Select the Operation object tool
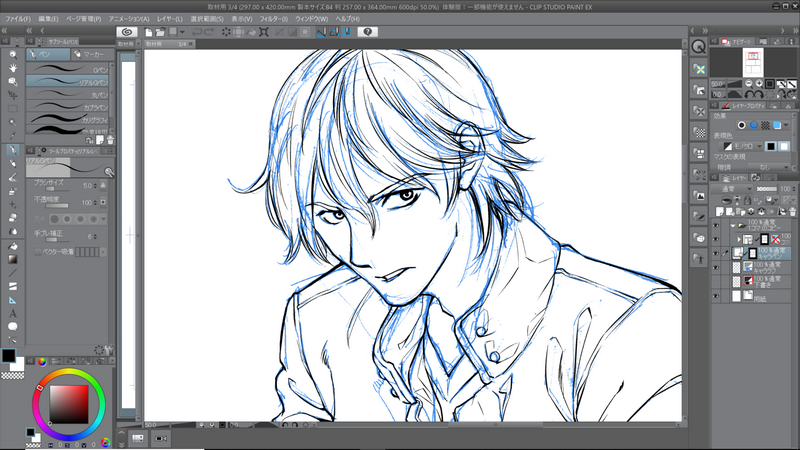 pyautogui.click(x=13, y=82)
